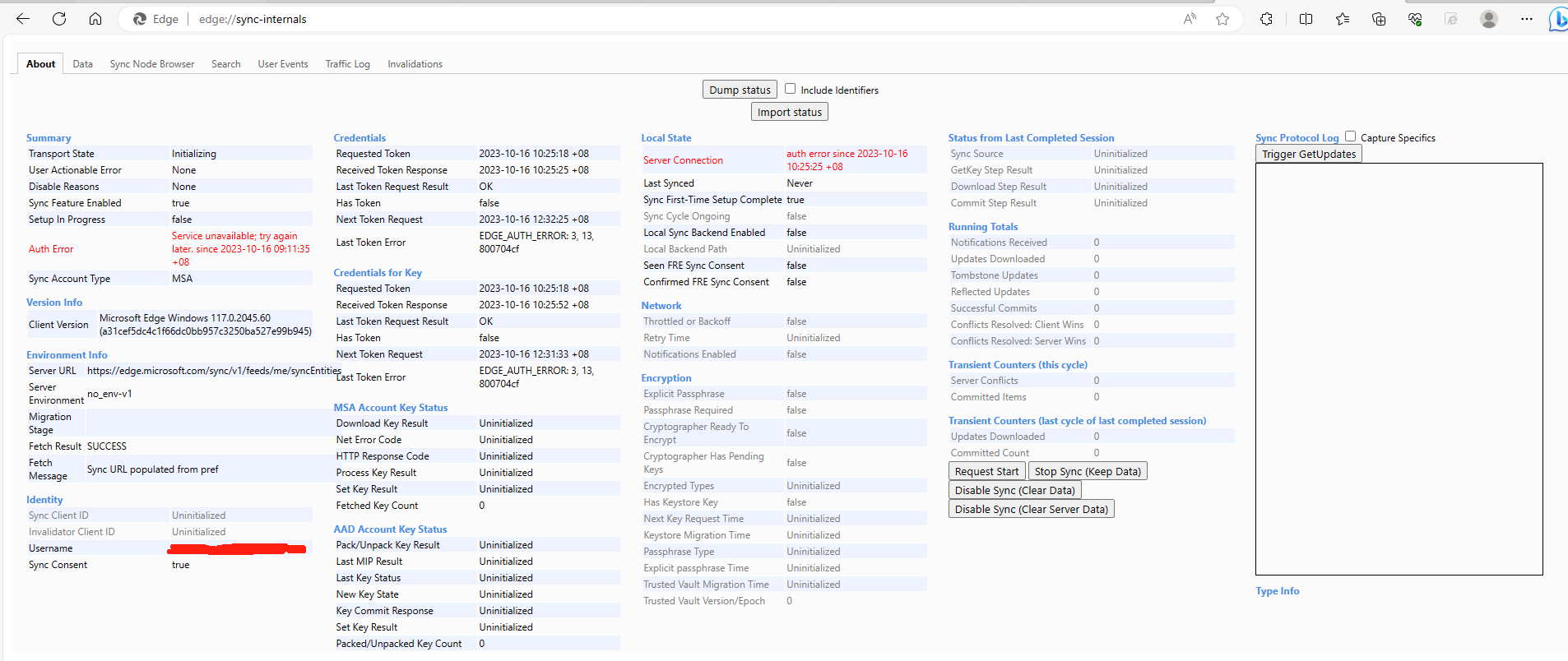Screen dimensions: 1568x661
Task: Open the Extensions menu
Action: coord(1266,19)
